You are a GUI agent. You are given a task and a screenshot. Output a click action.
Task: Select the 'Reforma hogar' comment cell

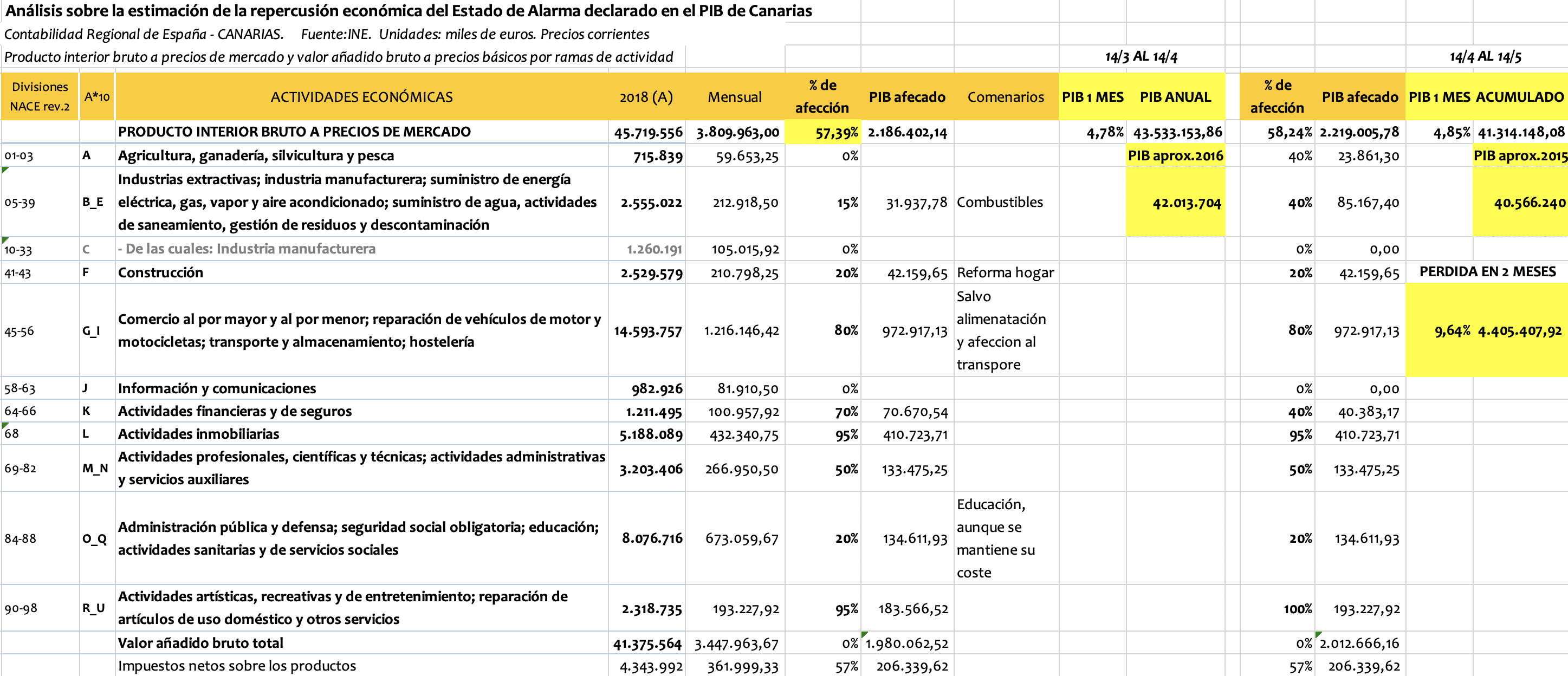[x=1005, y=272]
